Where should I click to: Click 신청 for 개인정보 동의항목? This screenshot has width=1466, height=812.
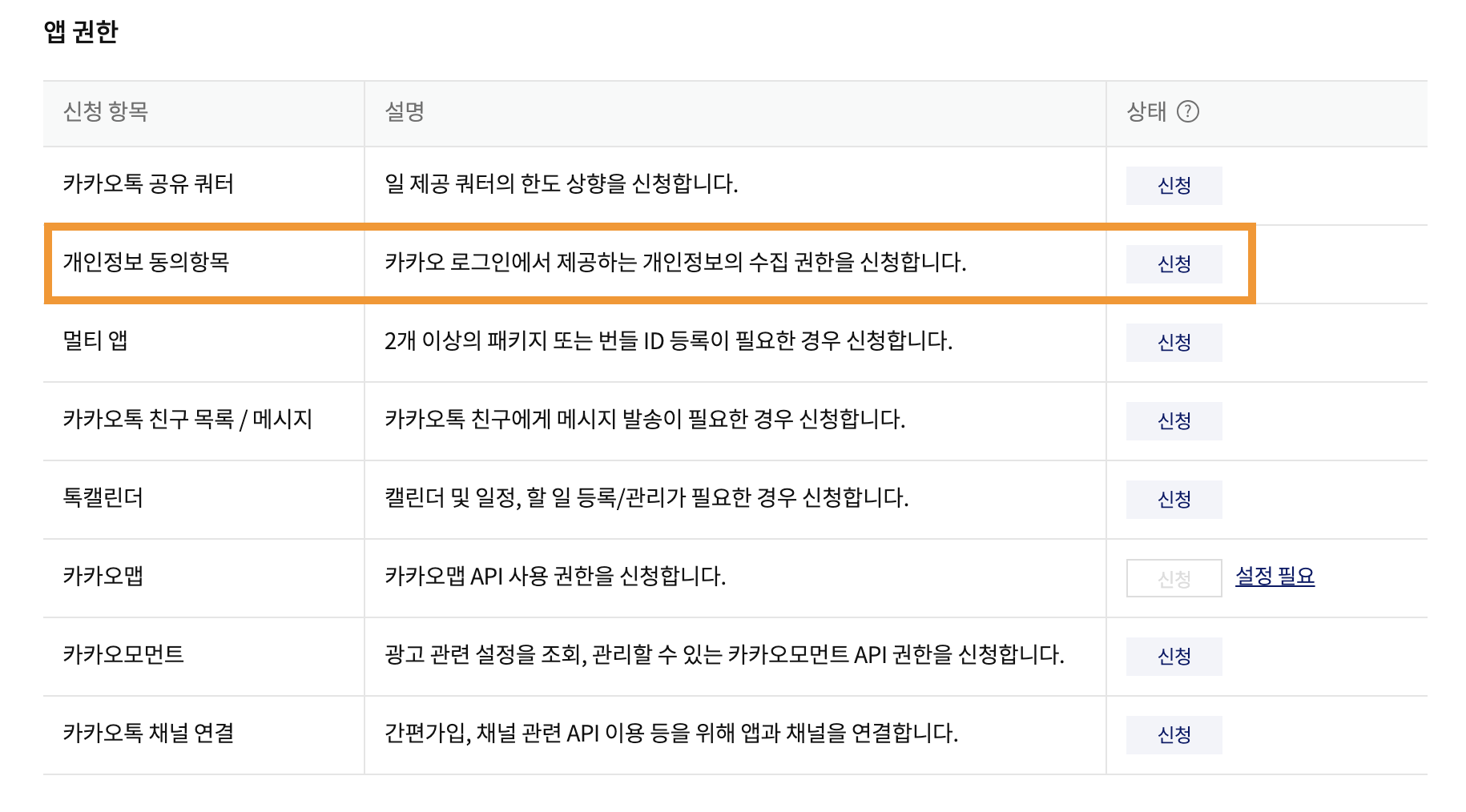(1174, 264)
